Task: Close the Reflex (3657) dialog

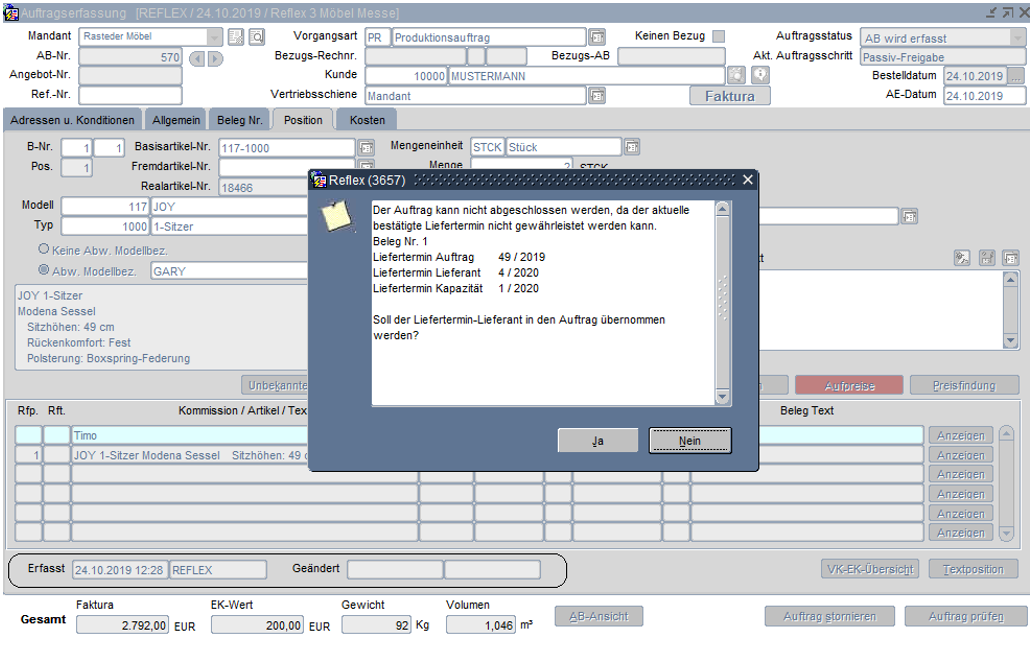Action: point(747,180)
